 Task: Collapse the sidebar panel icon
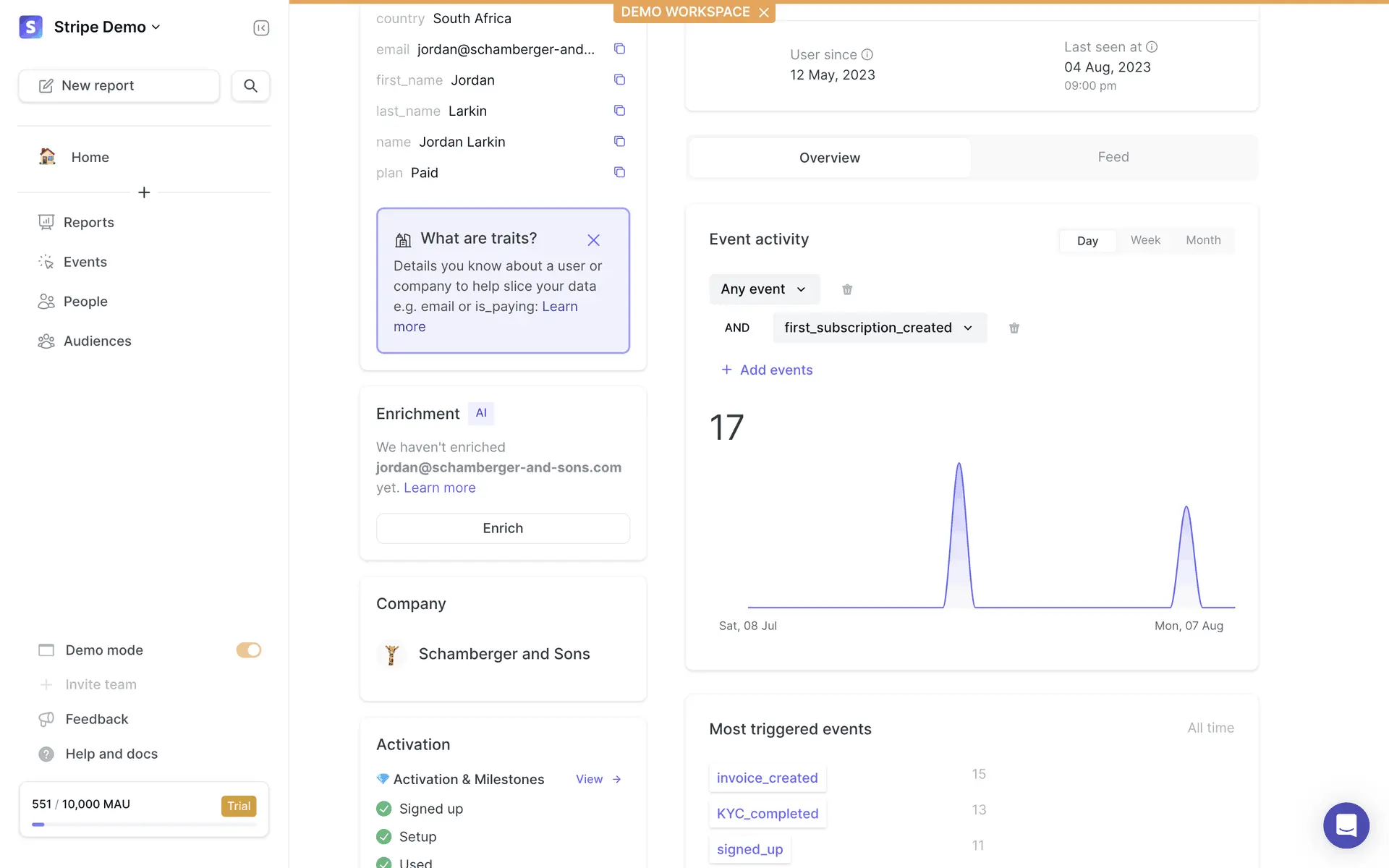pyautogui.click(x=261, y=27)
